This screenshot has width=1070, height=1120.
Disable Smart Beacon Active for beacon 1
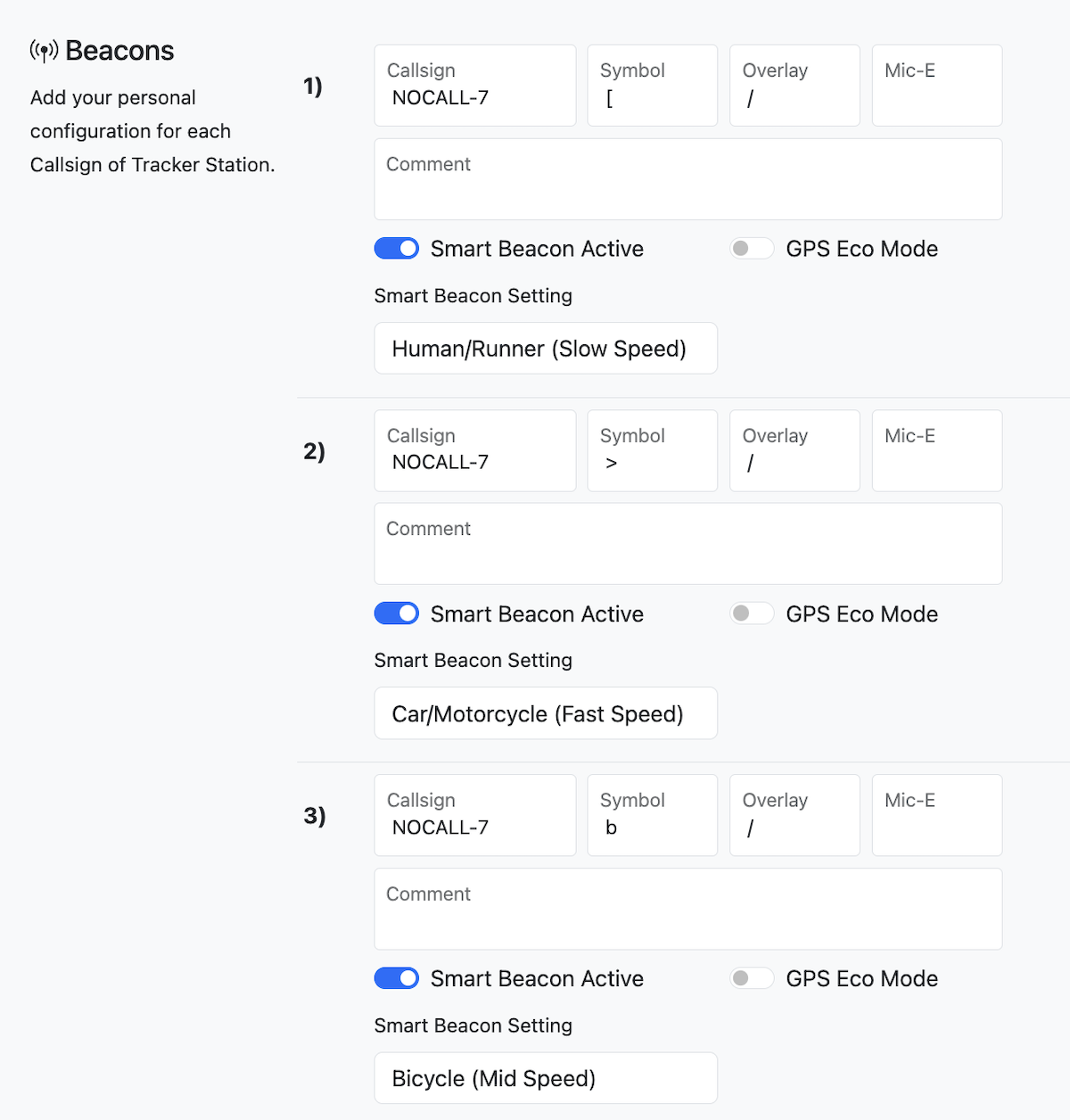point(397,249)
